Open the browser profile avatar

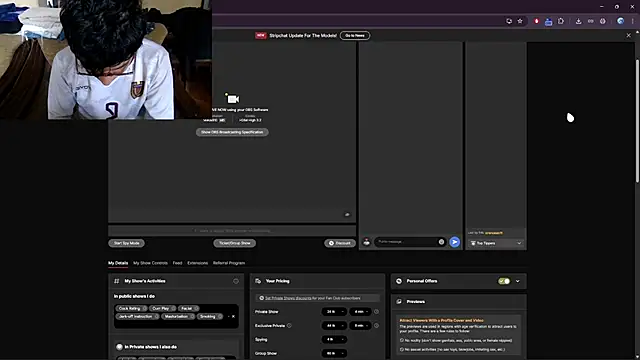[620, 21]
